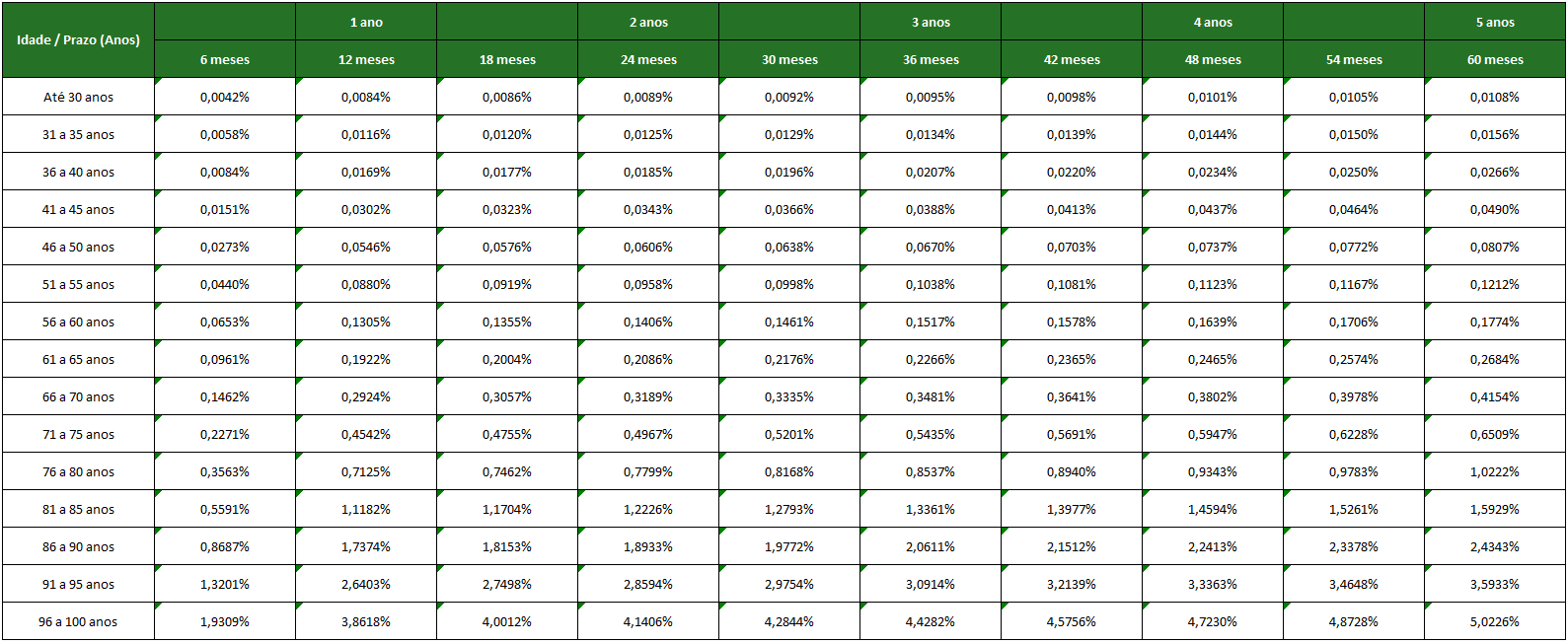
Task: Select the "1 ano" column header
Action: pyautogui.click(x=366, y=22)
